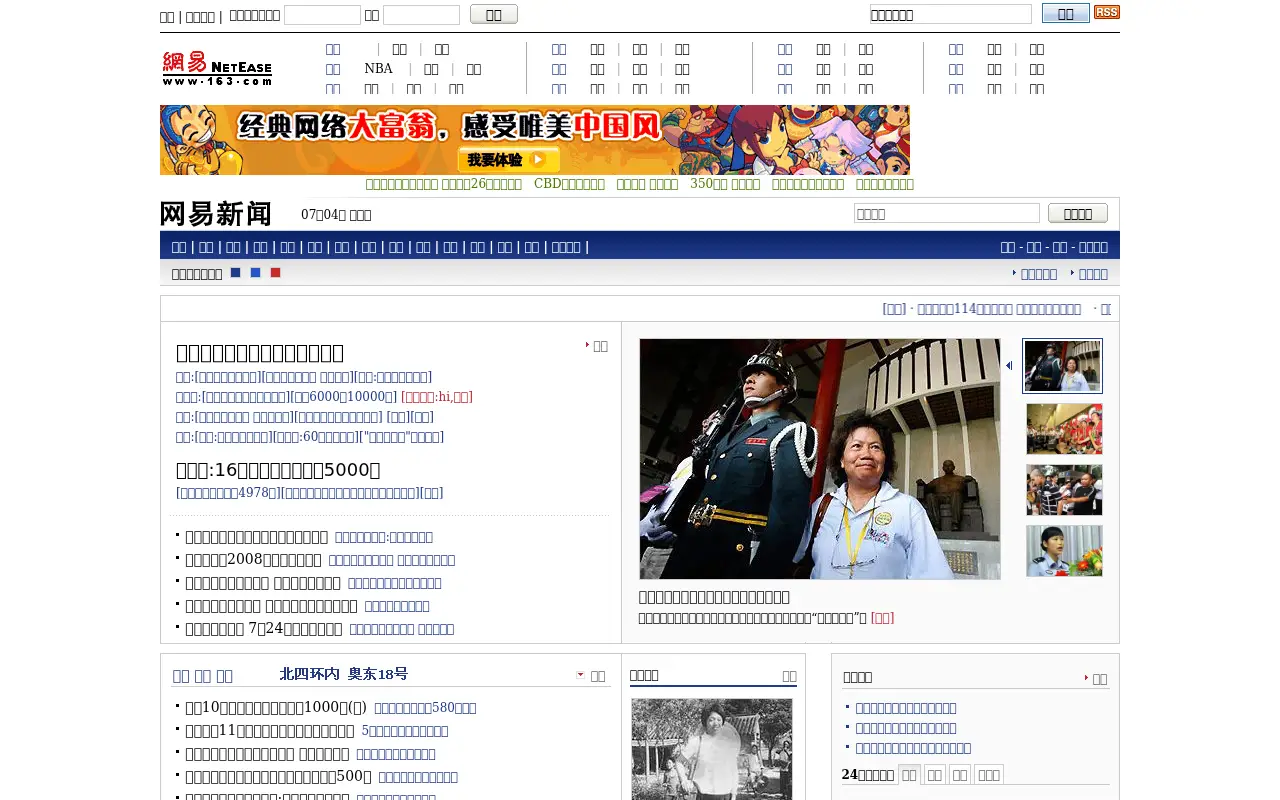Open the blue bracketed link containing 4978
Viewport: 1280px width, 800px height.
tap(228, 493)
